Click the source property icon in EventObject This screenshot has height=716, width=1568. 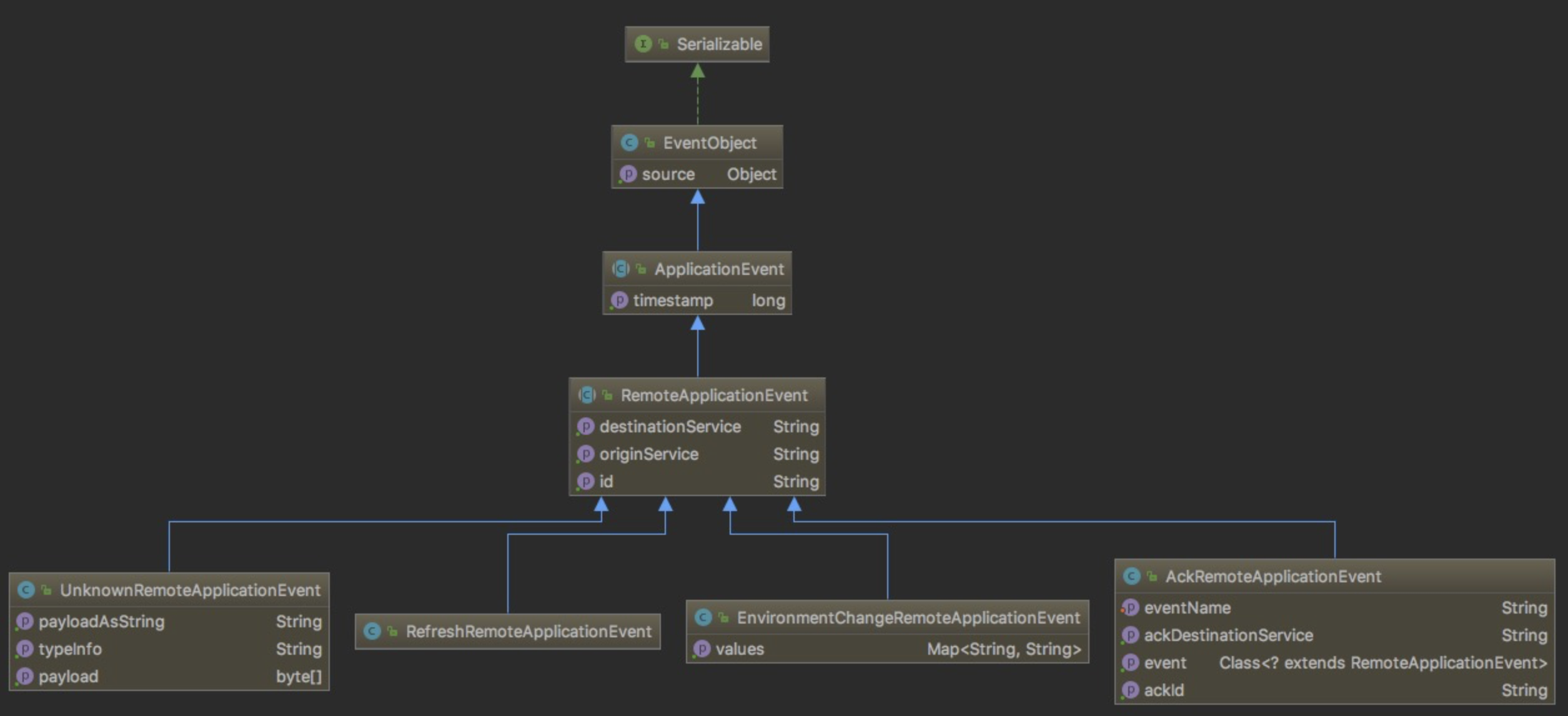(628, 174)
